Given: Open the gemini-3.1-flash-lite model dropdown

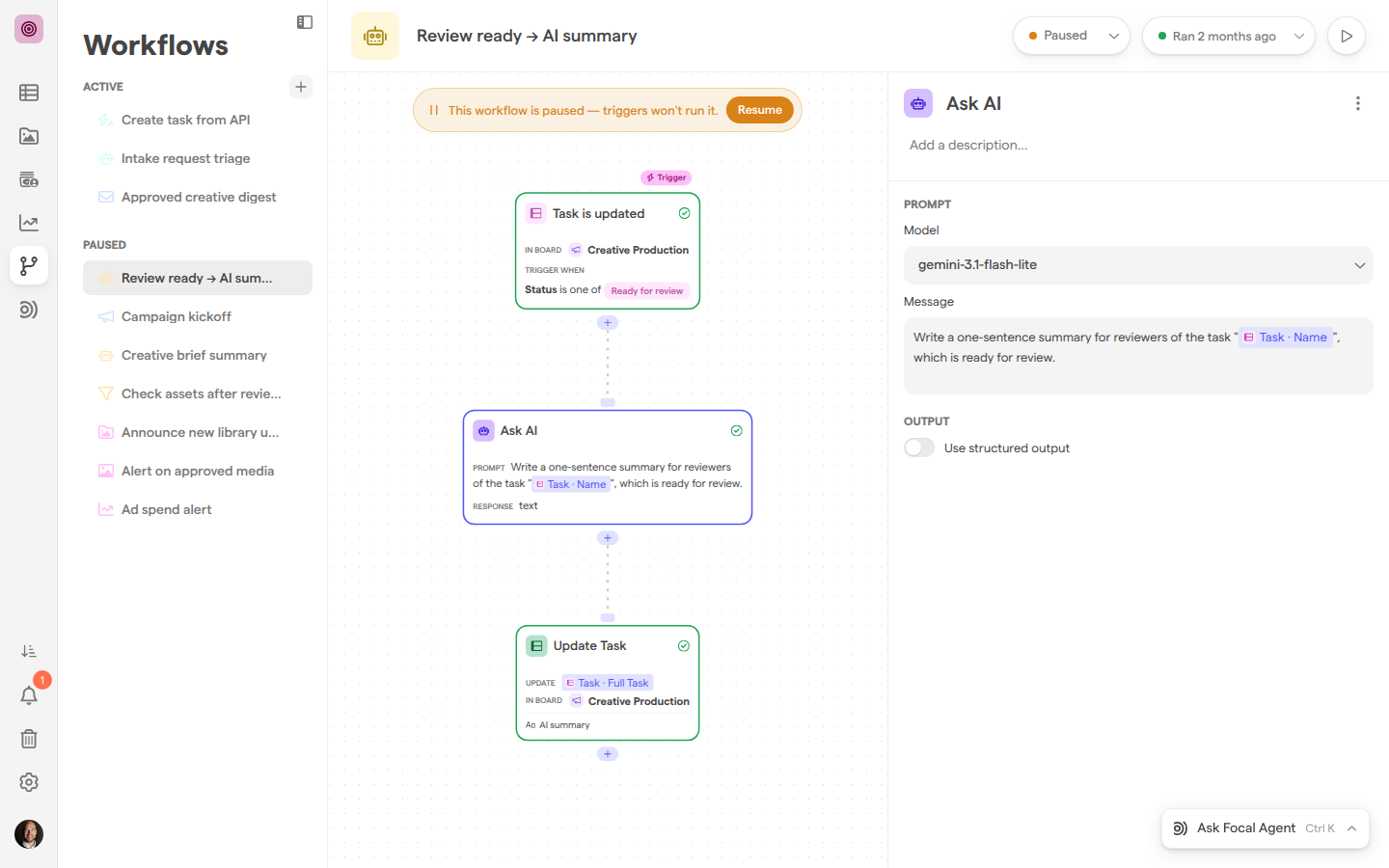Looking at the screenshot, I should tap(1138, 265).
